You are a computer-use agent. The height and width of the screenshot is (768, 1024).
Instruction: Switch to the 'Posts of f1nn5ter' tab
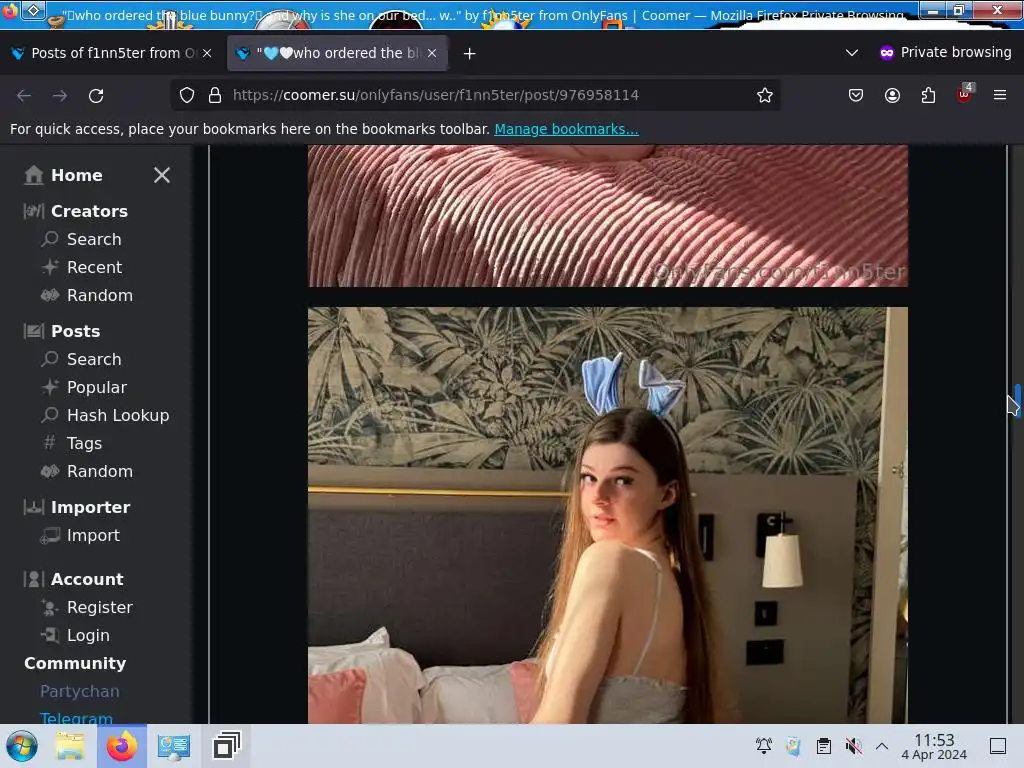tap(111, 53)
